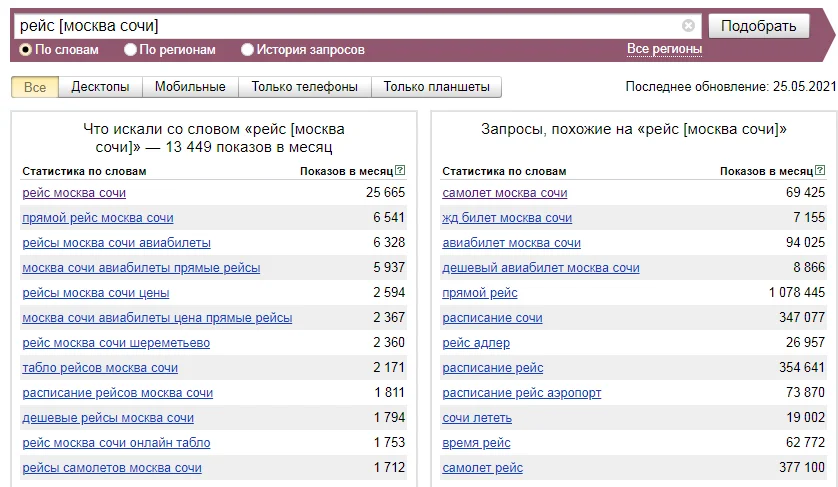This screenshot has width=838, height=487.
Task: Open 'дешевые рейсы москва сочи' link
Action: tap(108, 418)
